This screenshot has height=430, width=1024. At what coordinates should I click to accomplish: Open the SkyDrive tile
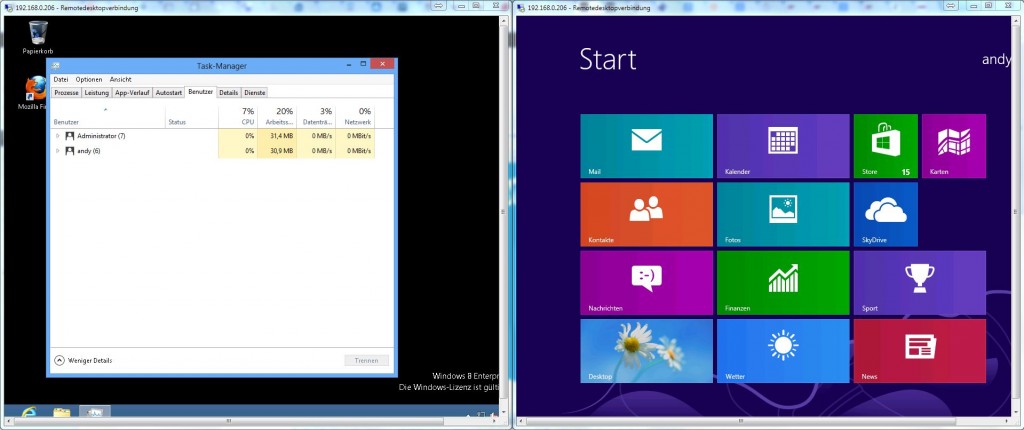(884, 214)
